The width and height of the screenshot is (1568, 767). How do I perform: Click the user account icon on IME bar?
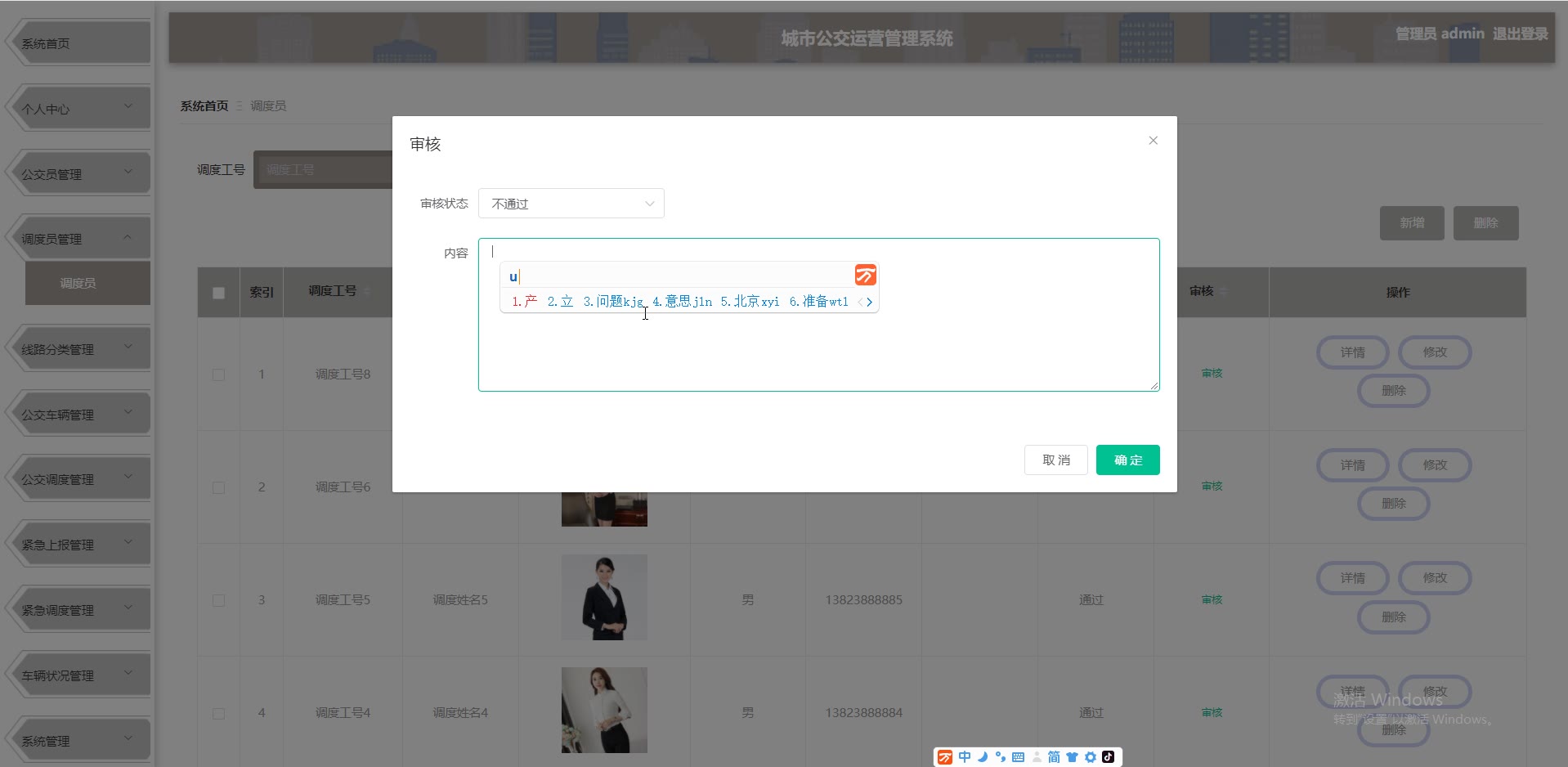(1037, 757)
